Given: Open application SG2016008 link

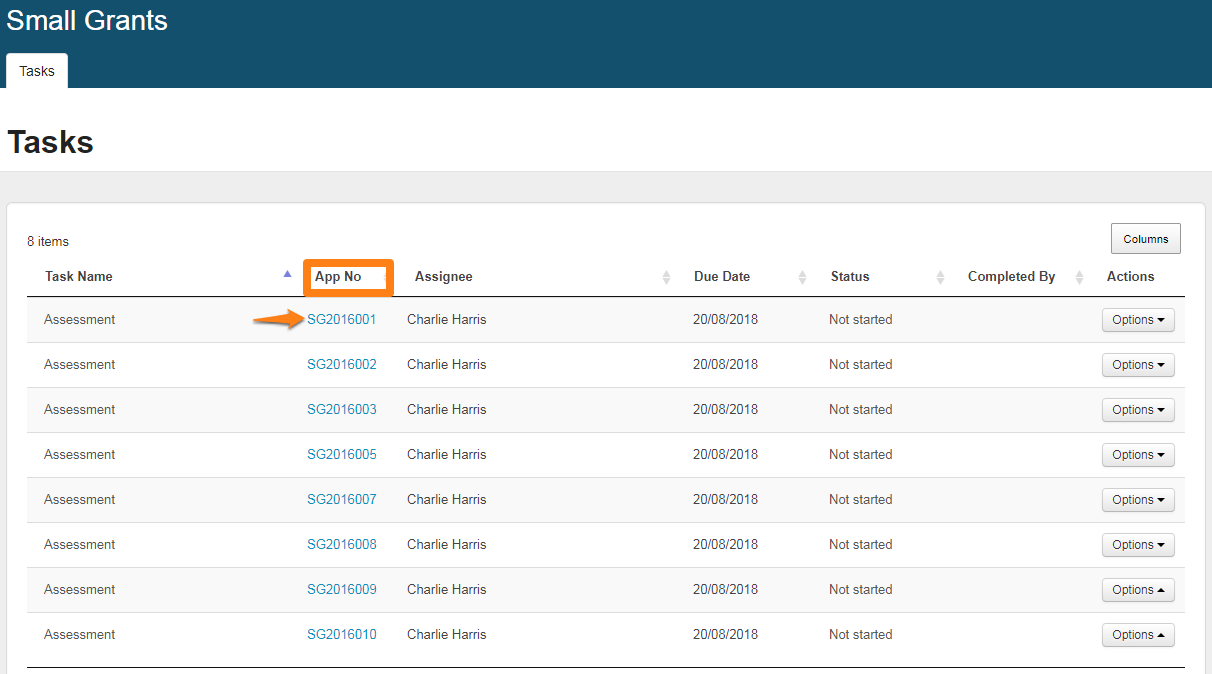Looking at the screenshot, I should pyautogui.click(x=342, y=545).
